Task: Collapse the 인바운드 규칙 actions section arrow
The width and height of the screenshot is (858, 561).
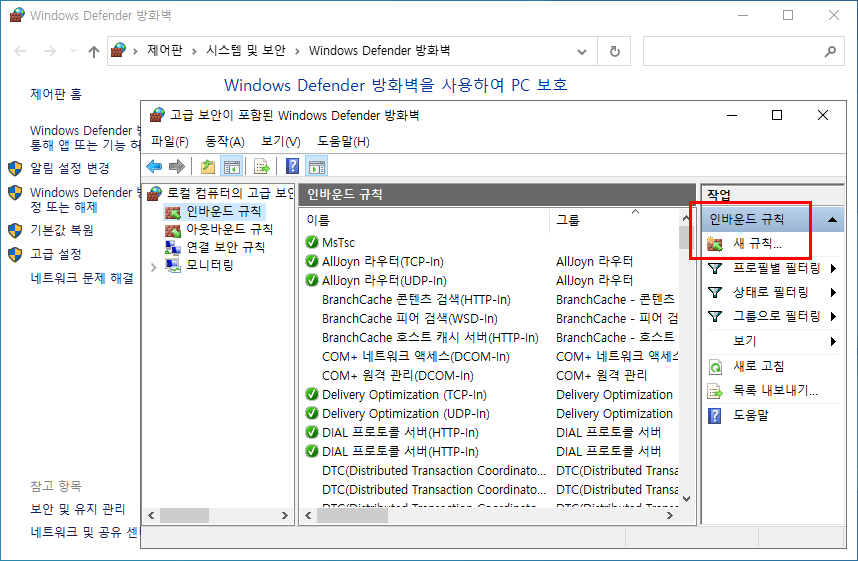Action: click(x=832, y=220)
